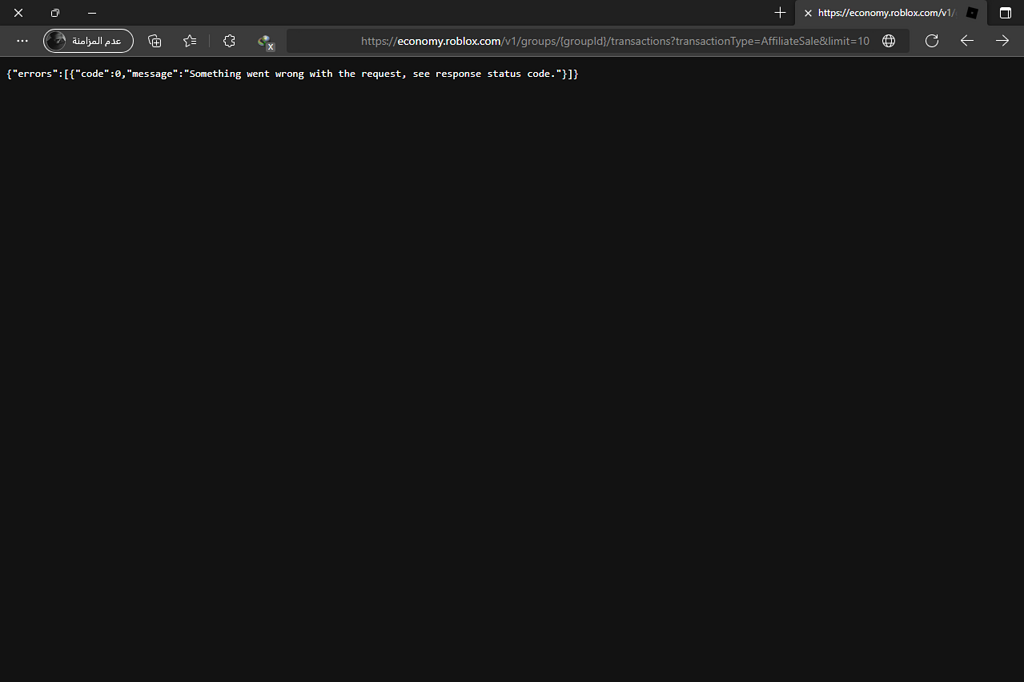The height and width of the screenshot is (682, 1024).
Task: Open the Extensions icon on the toolbar
Action: pos(229,41)
